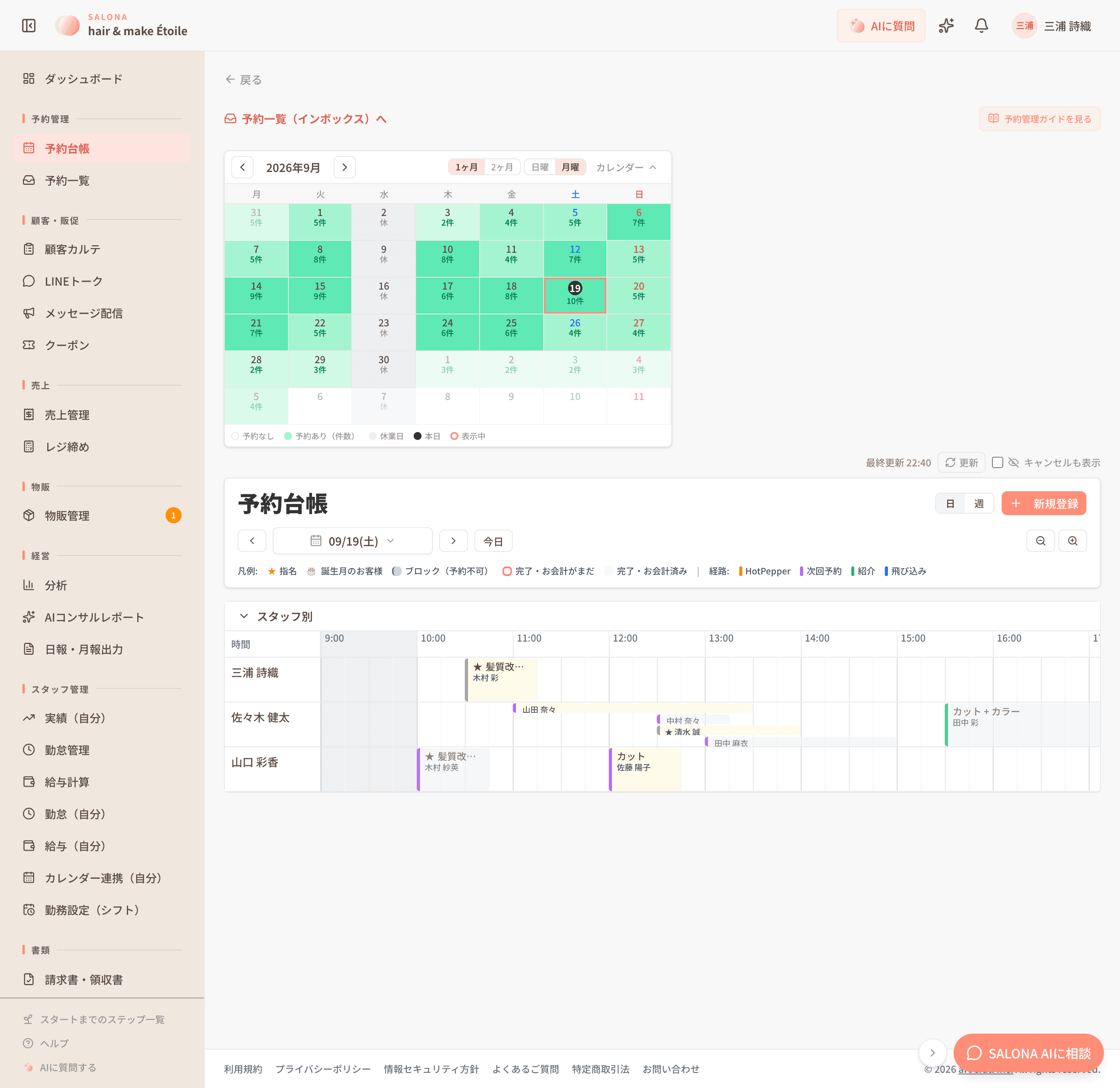Image resolution: width=1120 pixels, height=1088 pixels.
Task: Select September 12 in calendar
Action: pyautogui.click(x=575, y=259)
